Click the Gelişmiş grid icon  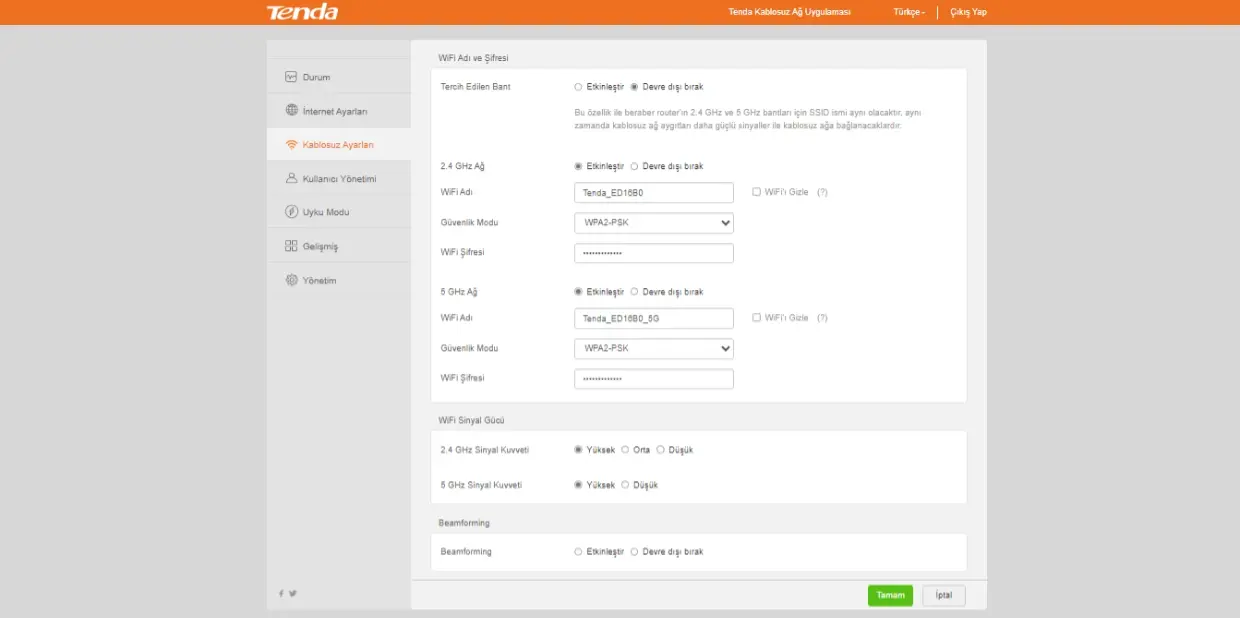click(291, 246)
